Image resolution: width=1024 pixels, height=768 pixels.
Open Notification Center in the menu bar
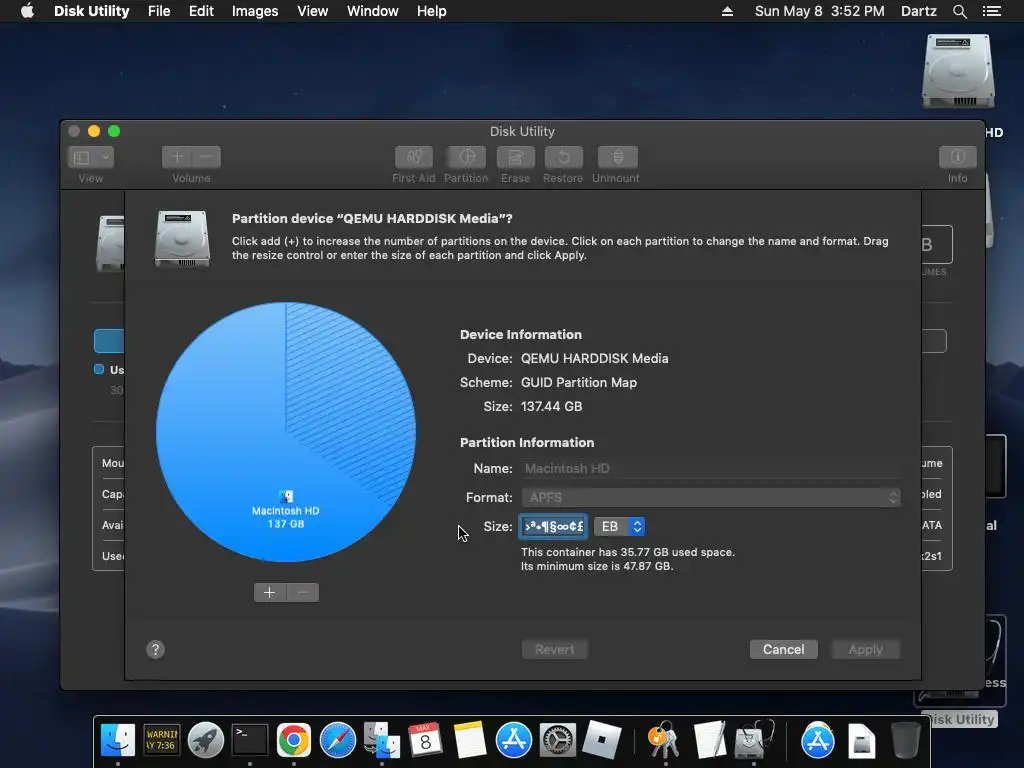point(991,11)
